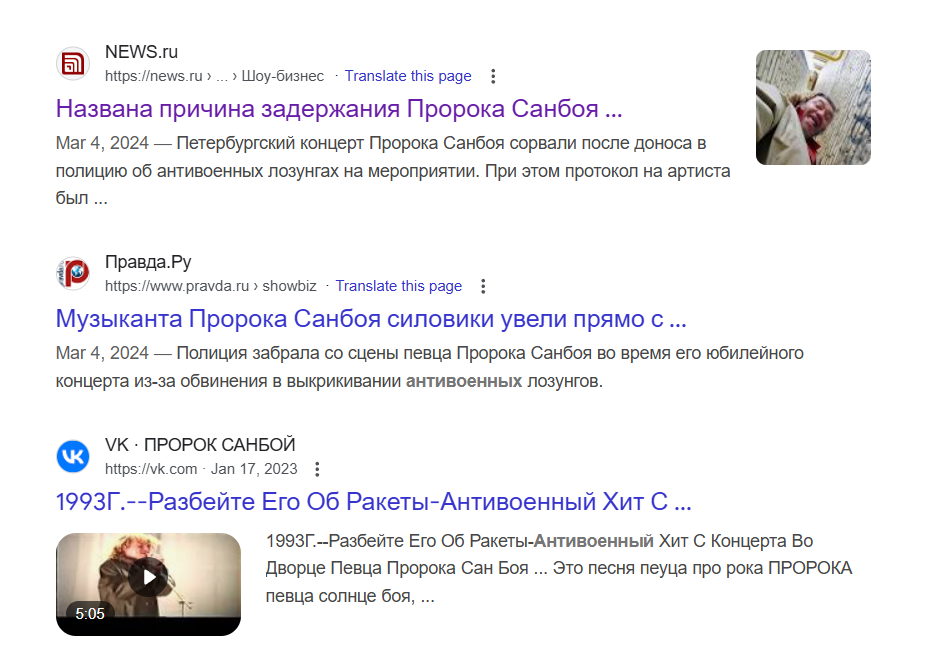
Task: Open more options for Правда.Ру result
Action: point(483,286)
